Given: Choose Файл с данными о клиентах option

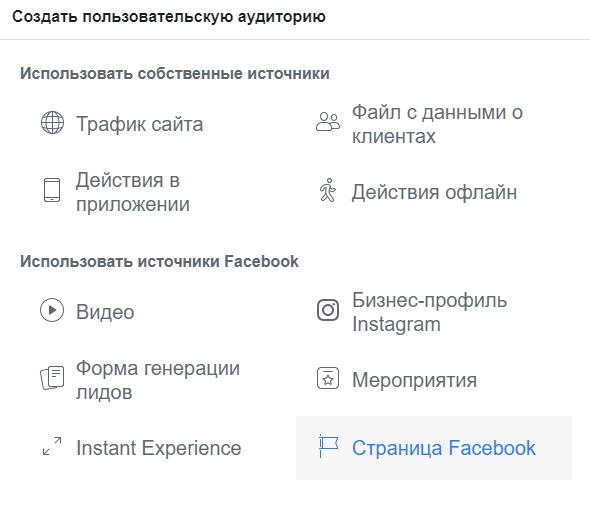Looking at the screenshot, I should (437, 124).
